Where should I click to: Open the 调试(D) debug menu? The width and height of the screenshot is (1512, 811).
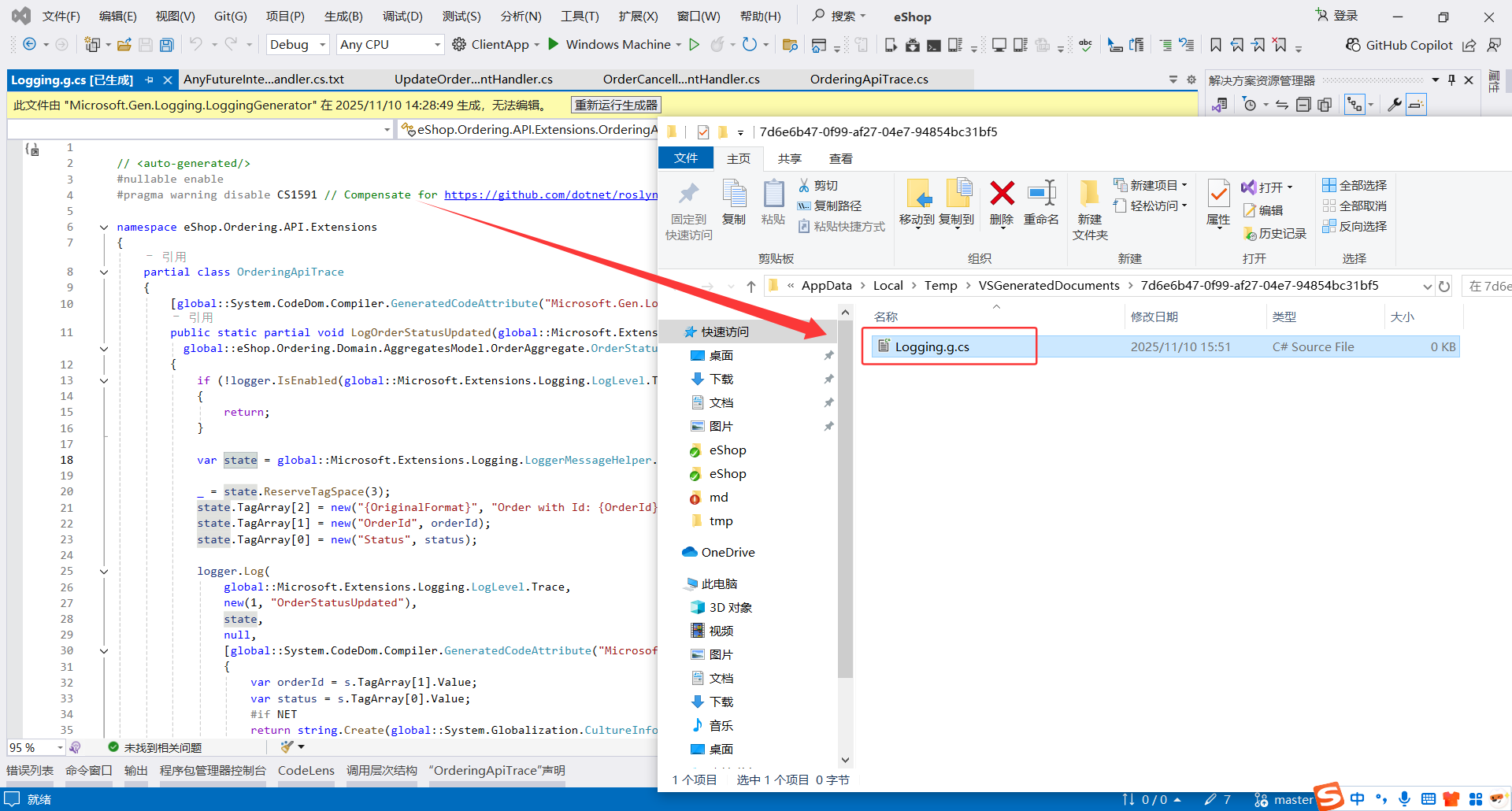[402, 17]
